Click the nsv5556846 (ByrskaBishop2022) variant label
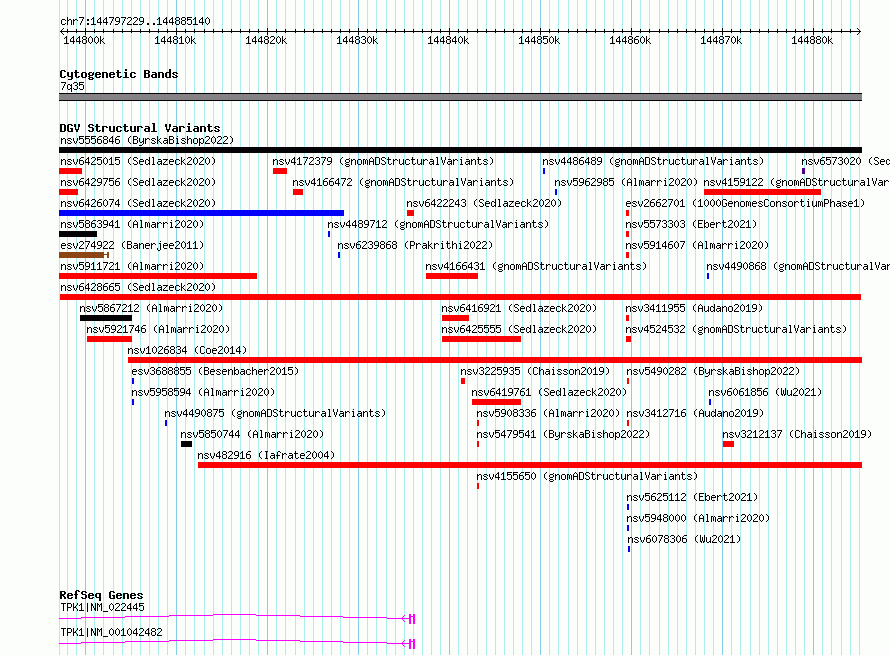This screenshot has width=890, height=655. pos(147,140)
